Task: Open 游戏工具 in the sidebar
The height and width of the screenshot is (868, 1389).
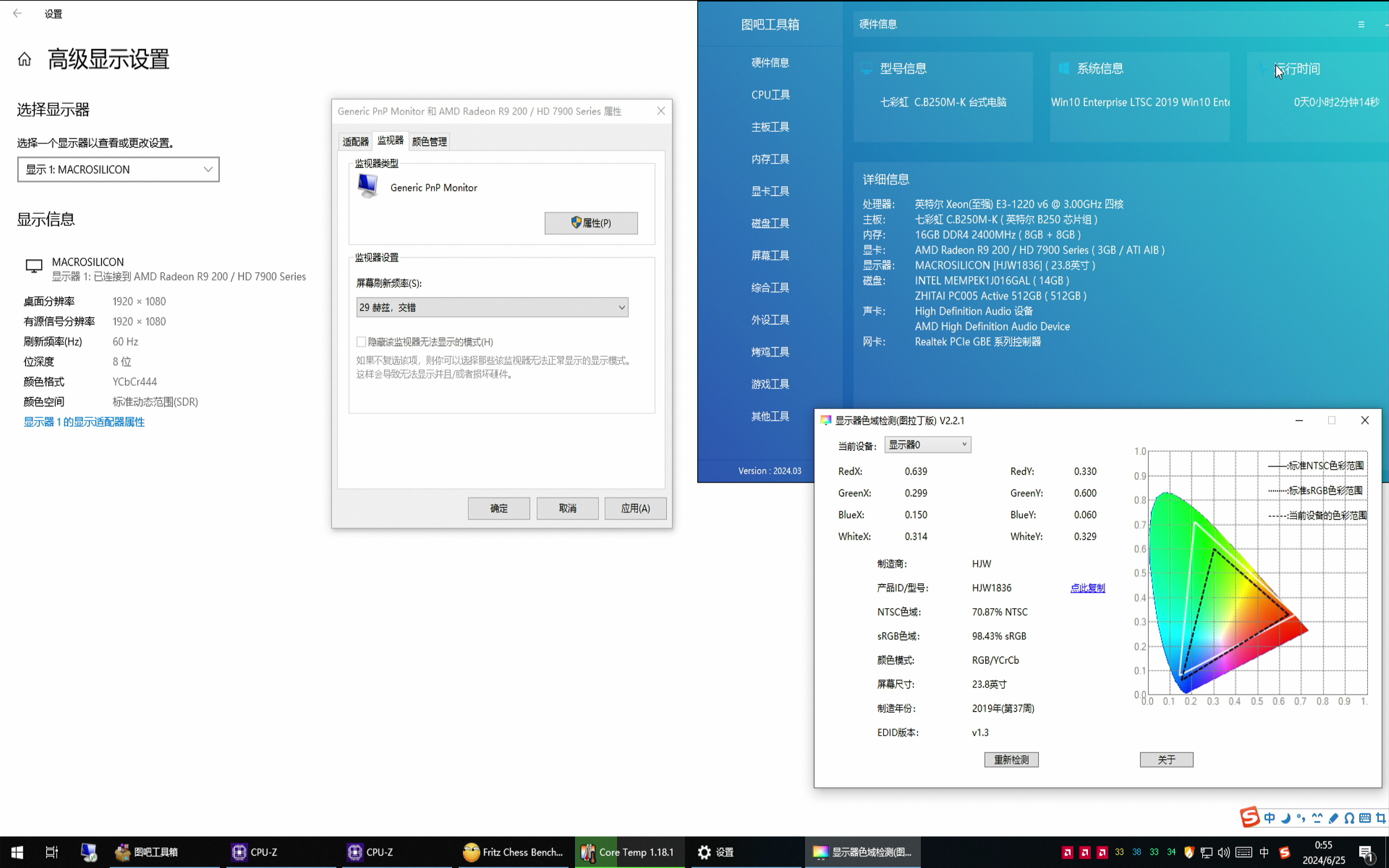Action: (770, 384)
